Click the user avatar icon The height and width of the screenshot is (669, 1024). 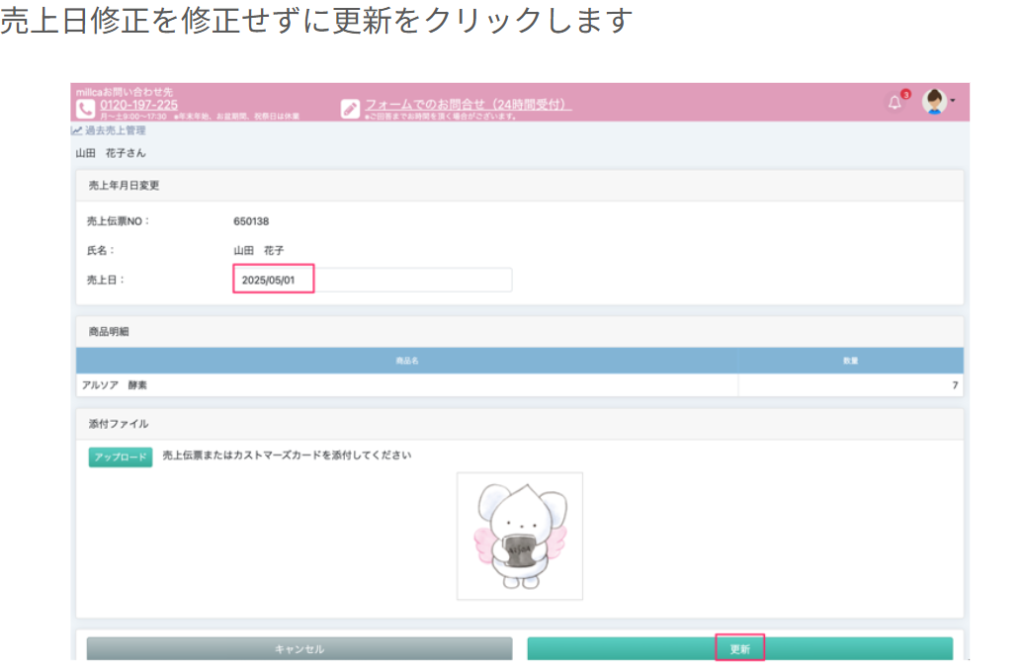(934, 101)
